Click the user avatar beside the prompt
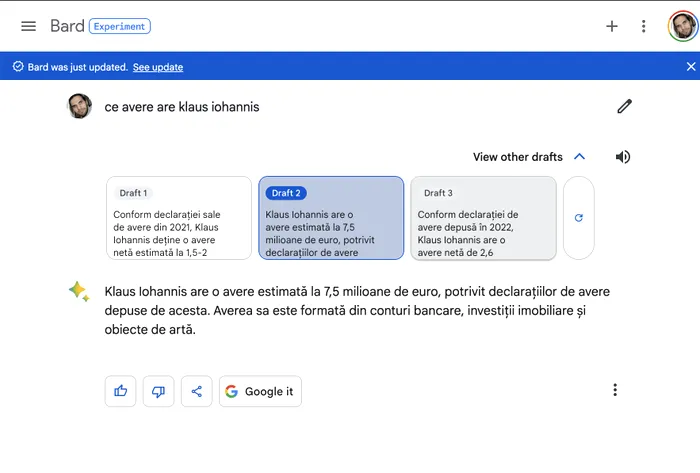Image resolution: width=700 pixels, height=473 pixels. (x=79, y=106)
